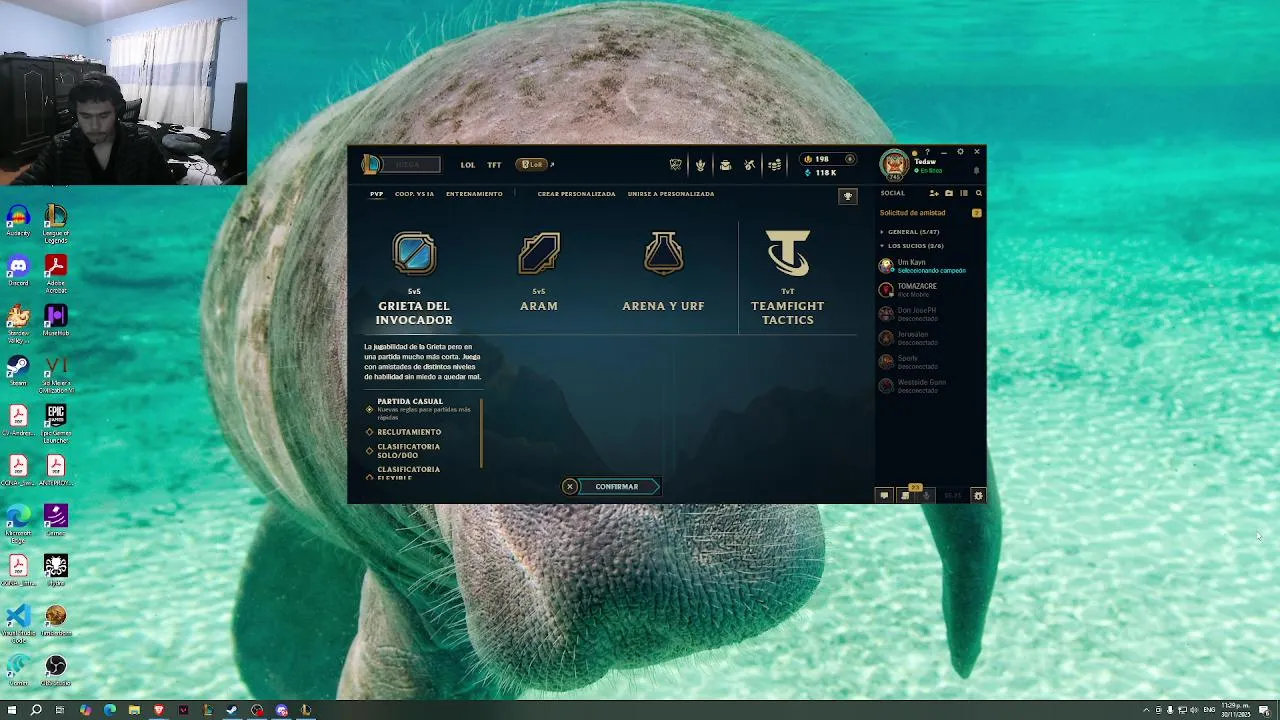Open Unirse a Personalizada tab
Screen dimensions: 1280x720
pos(671,194)
